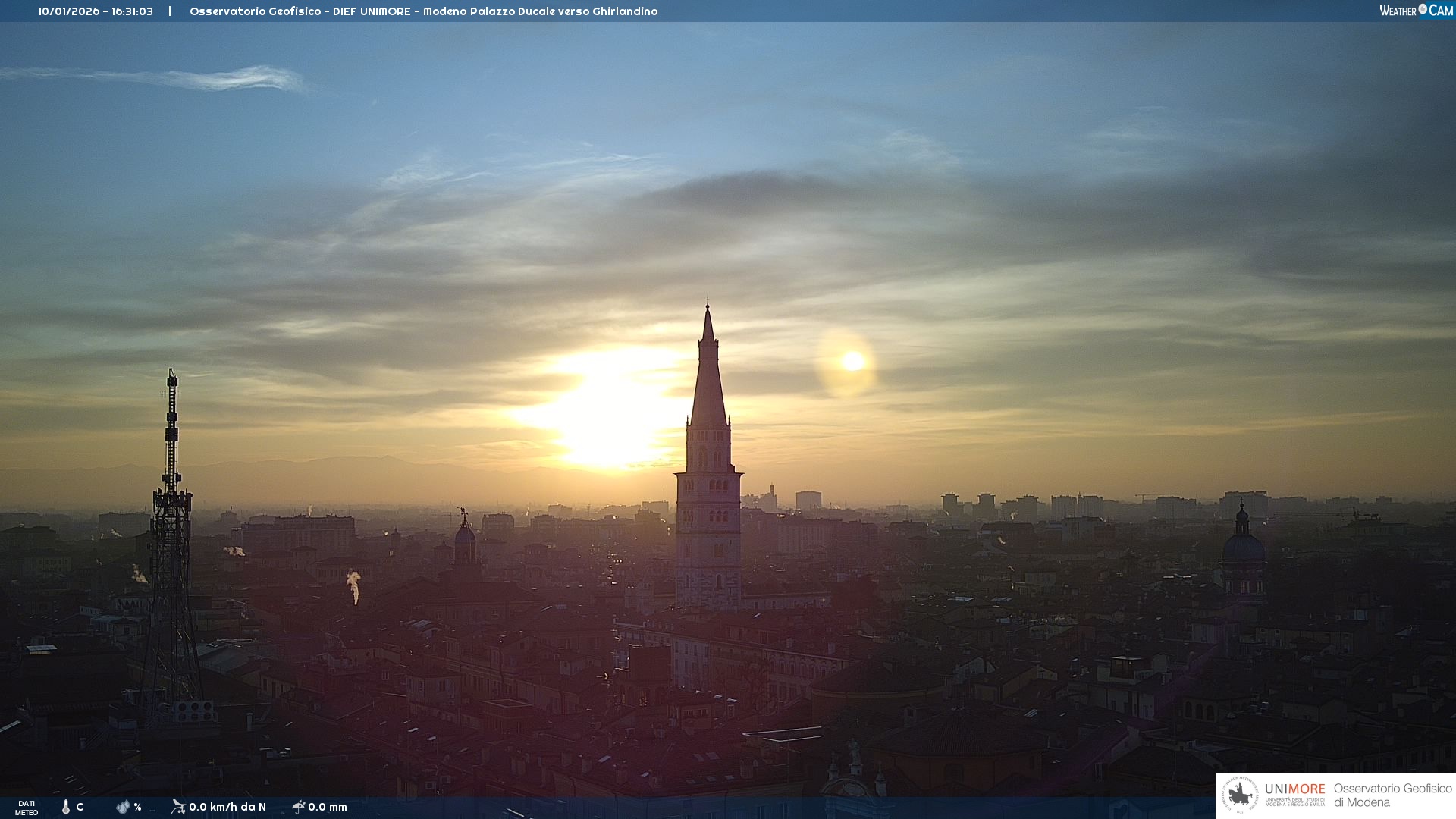This screenshot has width=1456, height=819.
Task: Click the 0.0 km/h da N wind reading
Action: click(x=227, y=807)
